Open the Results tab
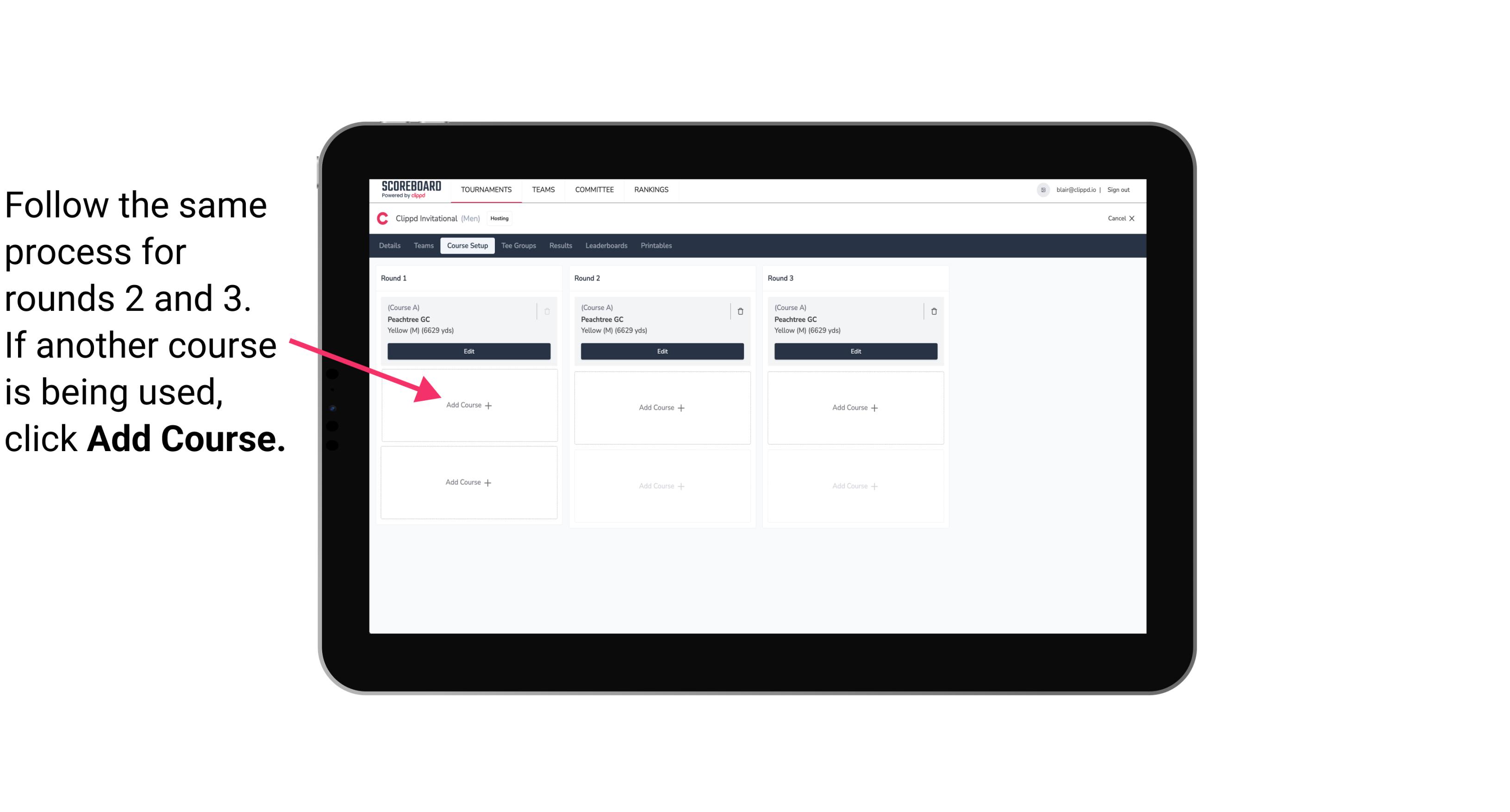Viewport: 1510px width, 812px height. pos(561,245)
